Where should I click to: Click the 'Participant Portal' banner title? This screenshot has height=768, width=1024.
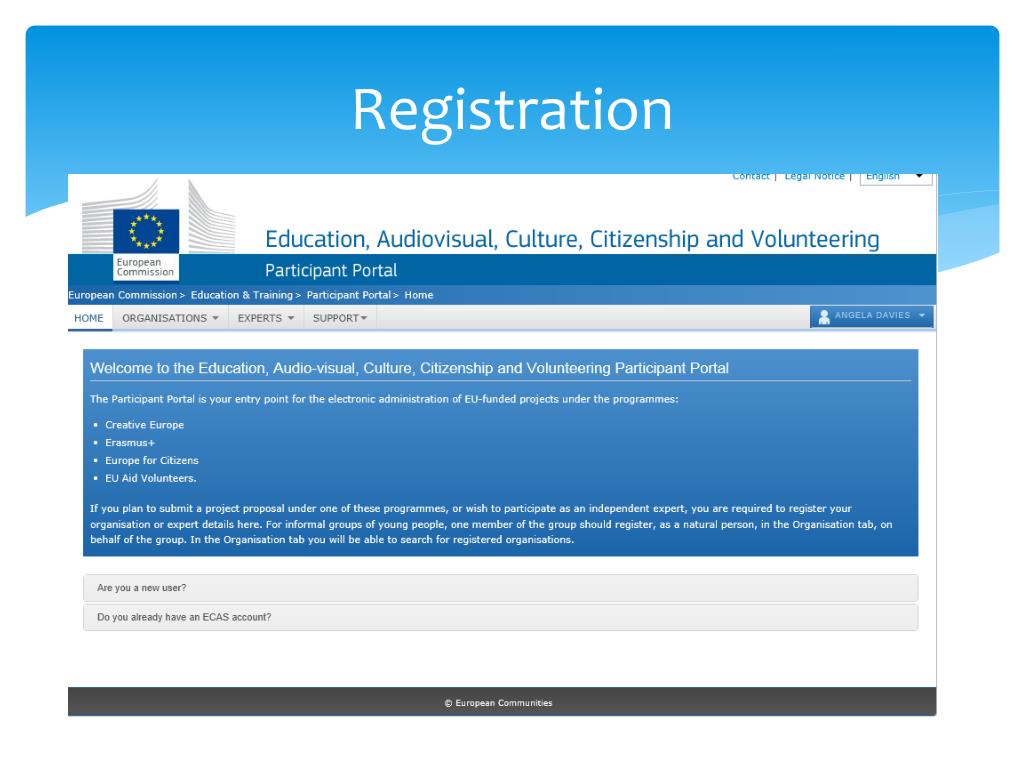[x=331, y=270]
